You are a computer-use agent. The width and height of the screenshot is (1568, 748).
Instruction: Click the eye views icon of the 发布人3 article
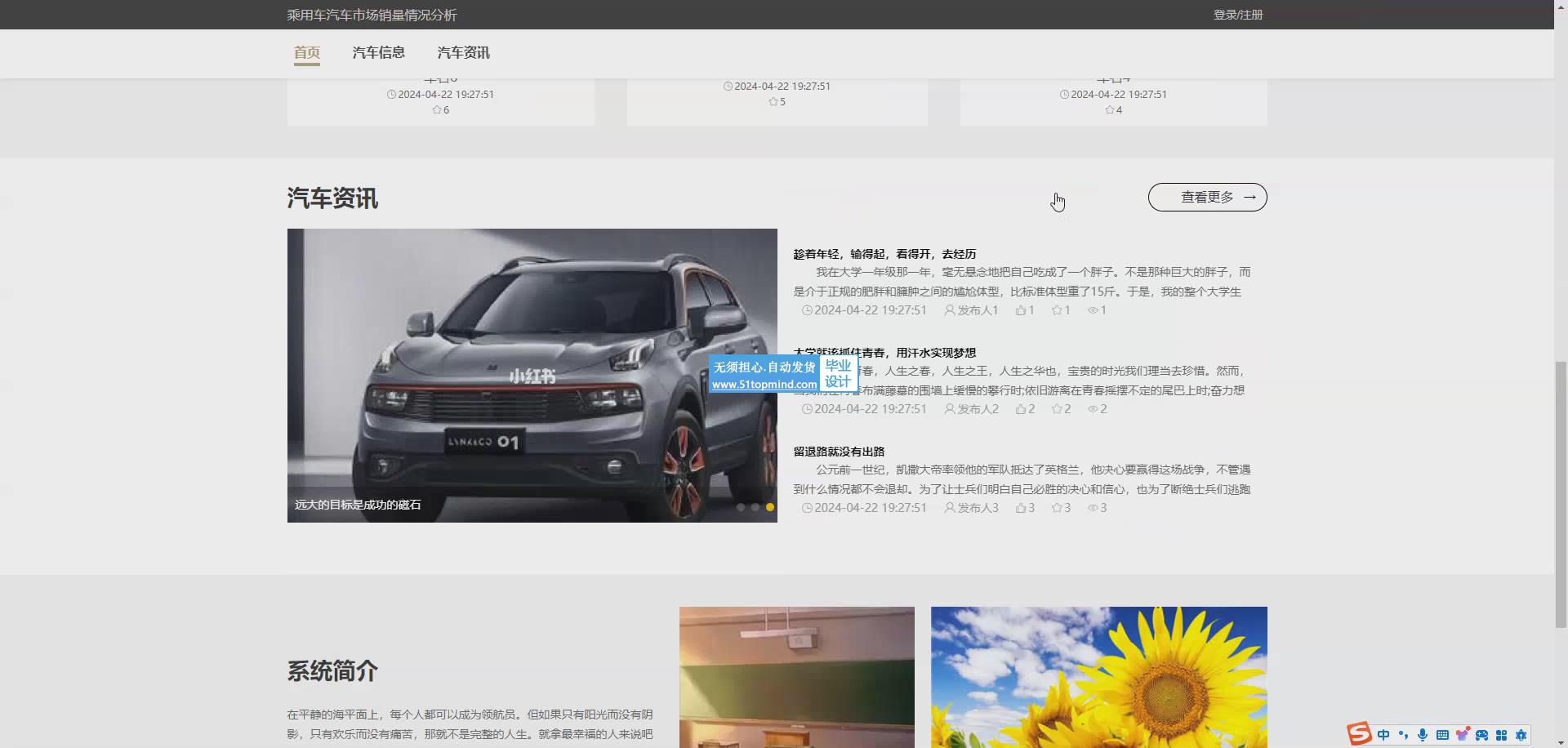click(1093, 508)
